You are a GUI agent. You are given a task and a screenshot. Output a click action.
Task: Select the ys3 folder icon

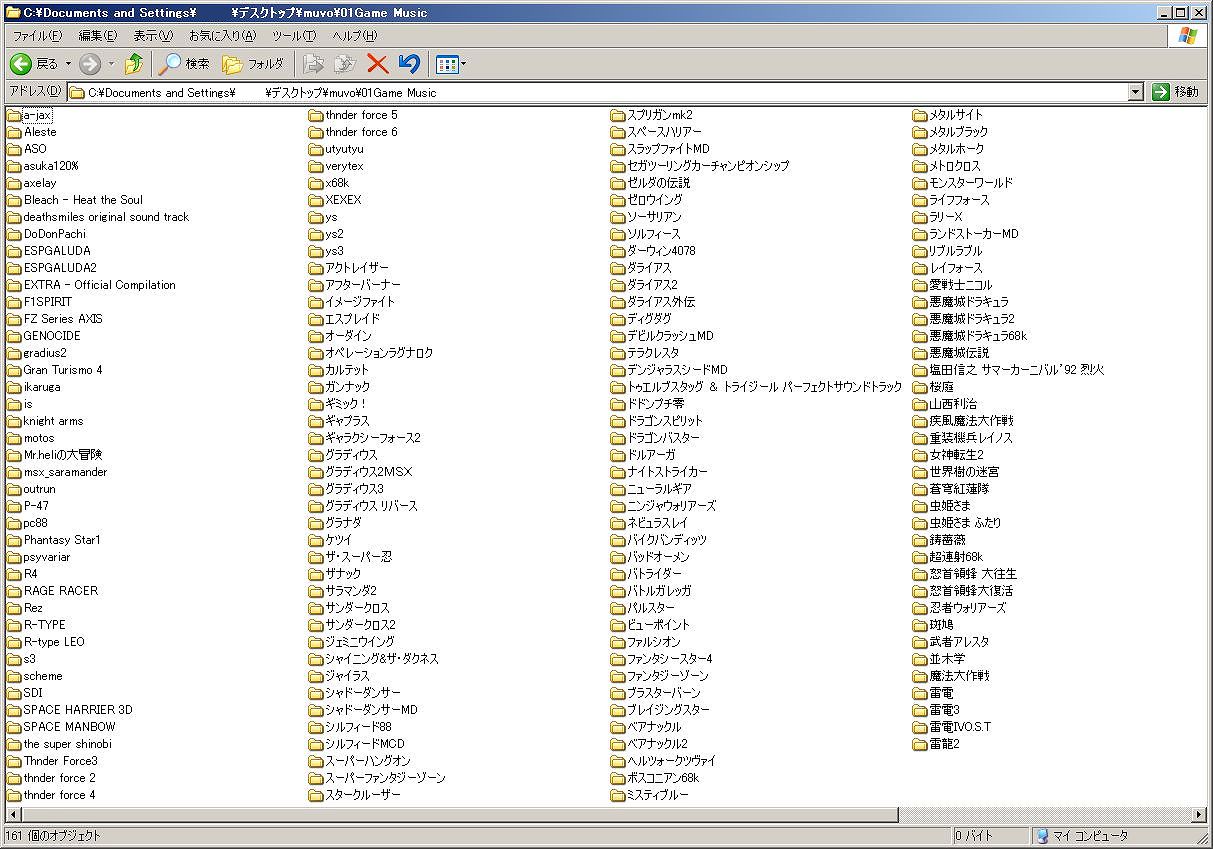[x=315, y=251]
